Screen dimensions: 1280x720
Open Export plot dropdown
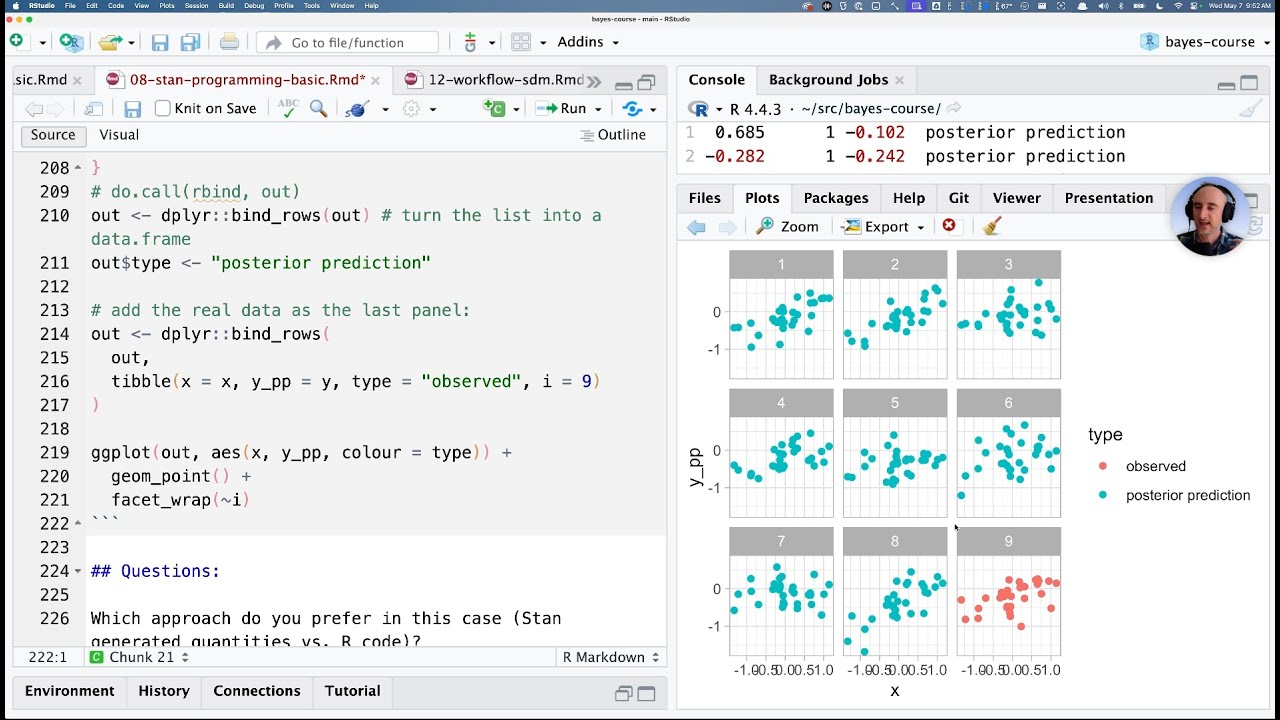[x=883, y=227]
